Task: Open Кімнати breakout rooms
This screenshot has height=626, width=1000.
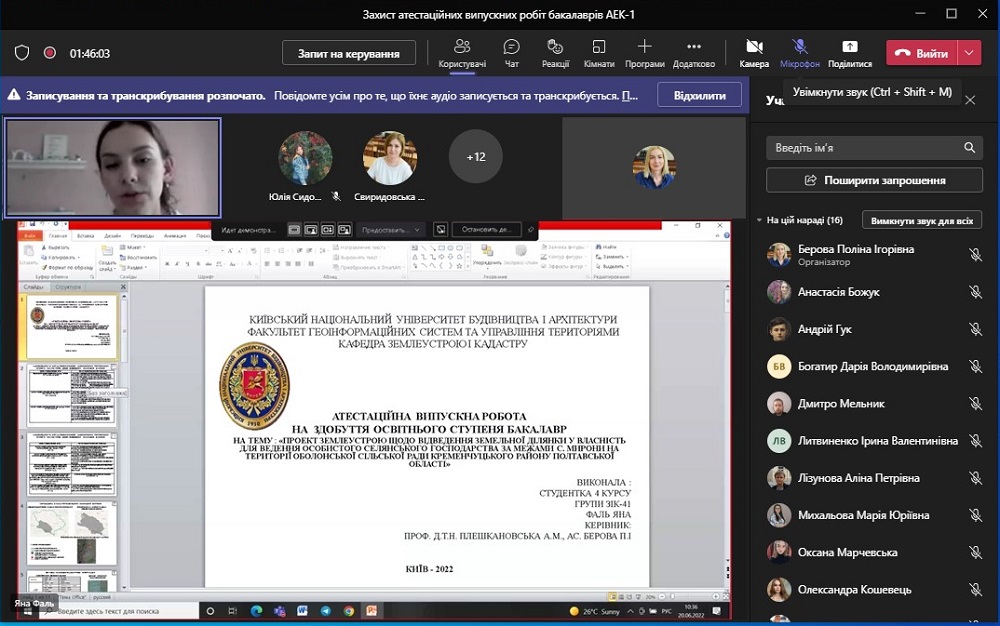Action: click(599, 54)
